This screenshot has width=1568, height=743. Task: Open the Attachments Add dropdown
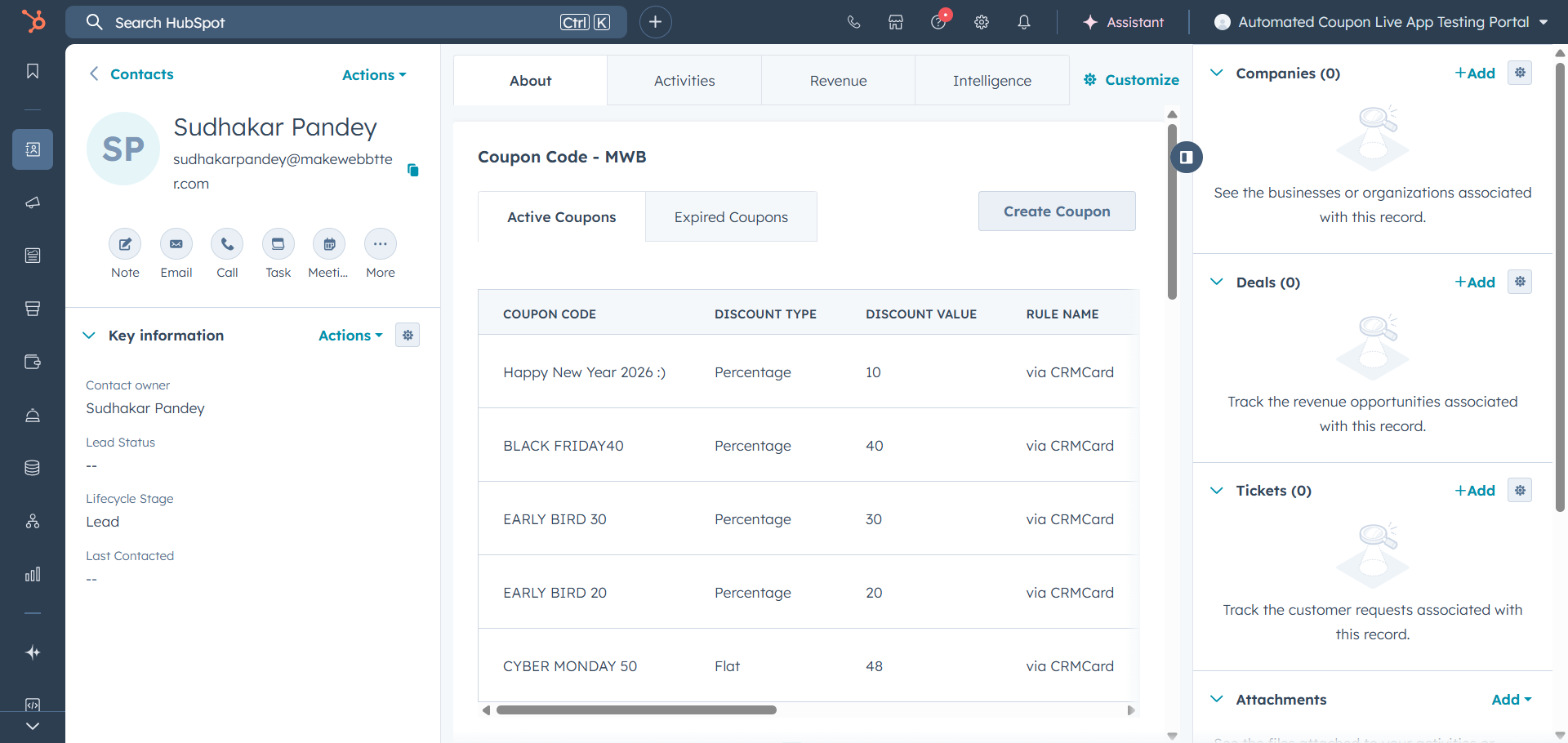click(x=1511, y=700)
